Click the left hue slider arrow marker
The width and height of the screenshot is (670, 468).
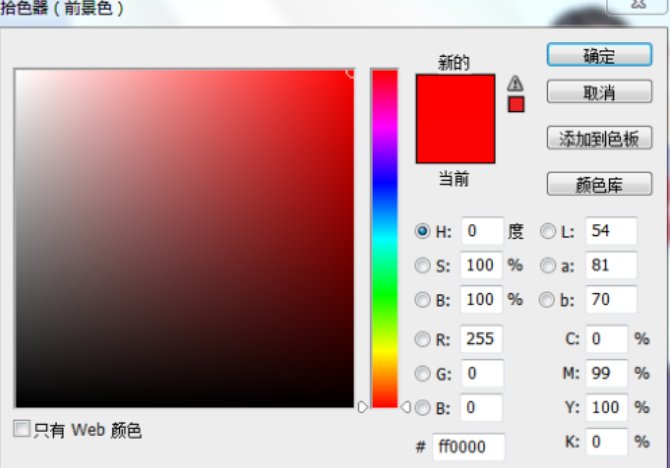coord(362,407)
